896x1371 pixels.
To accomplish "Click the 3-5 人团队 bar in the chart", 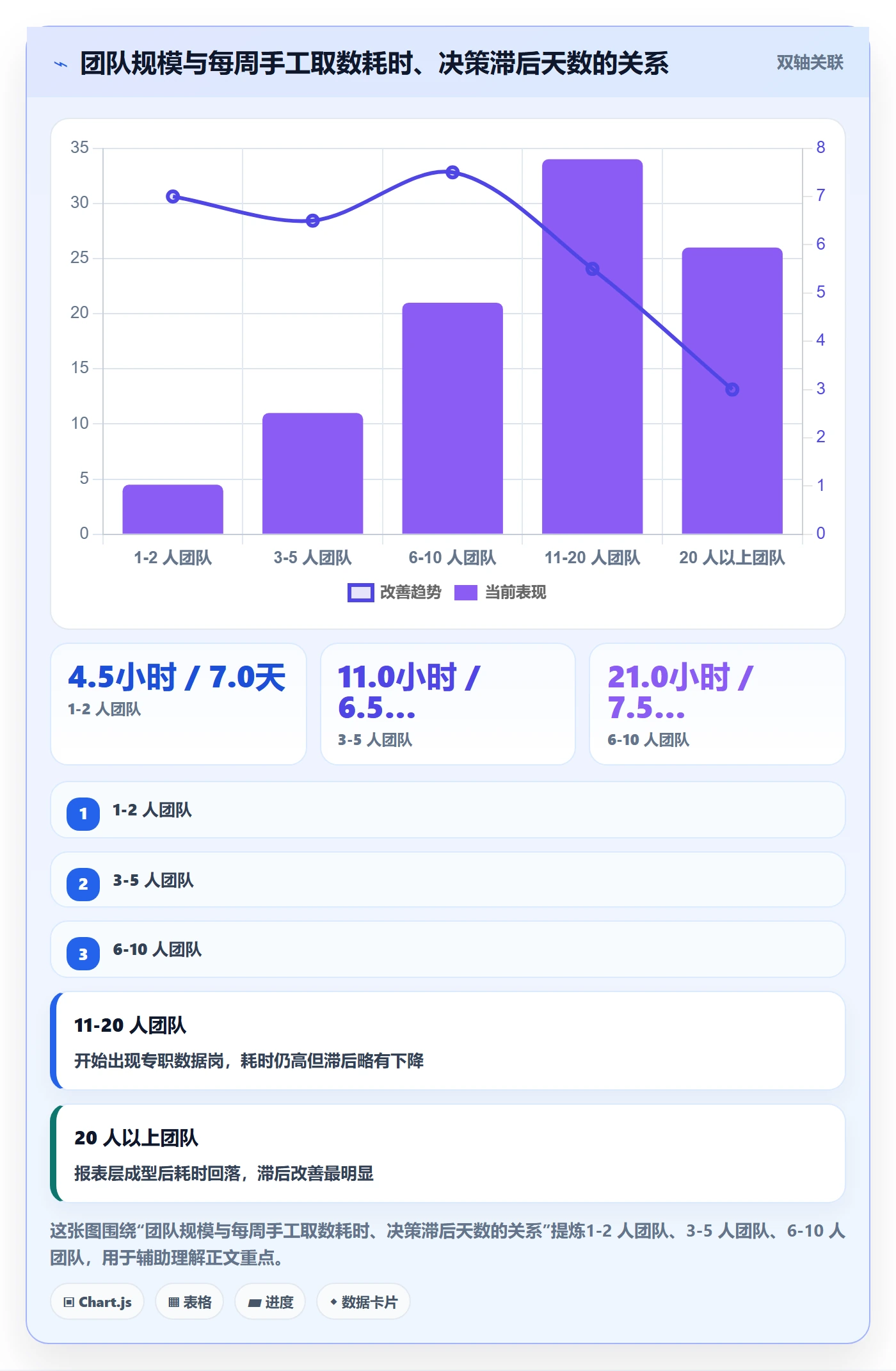I will click(312, 473).
